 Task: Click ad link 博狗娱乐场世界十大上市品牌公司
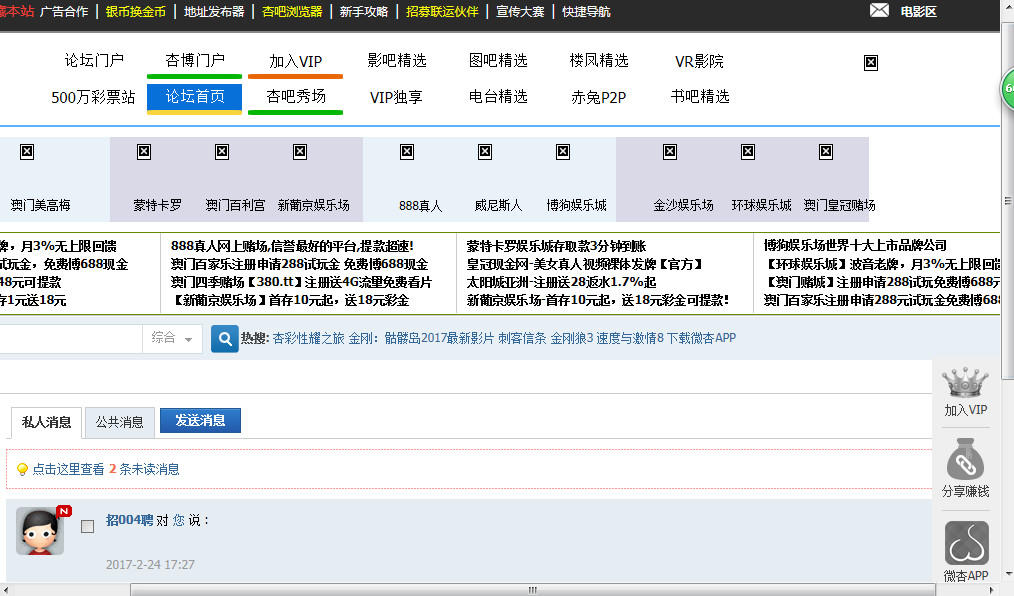[855, 246]
